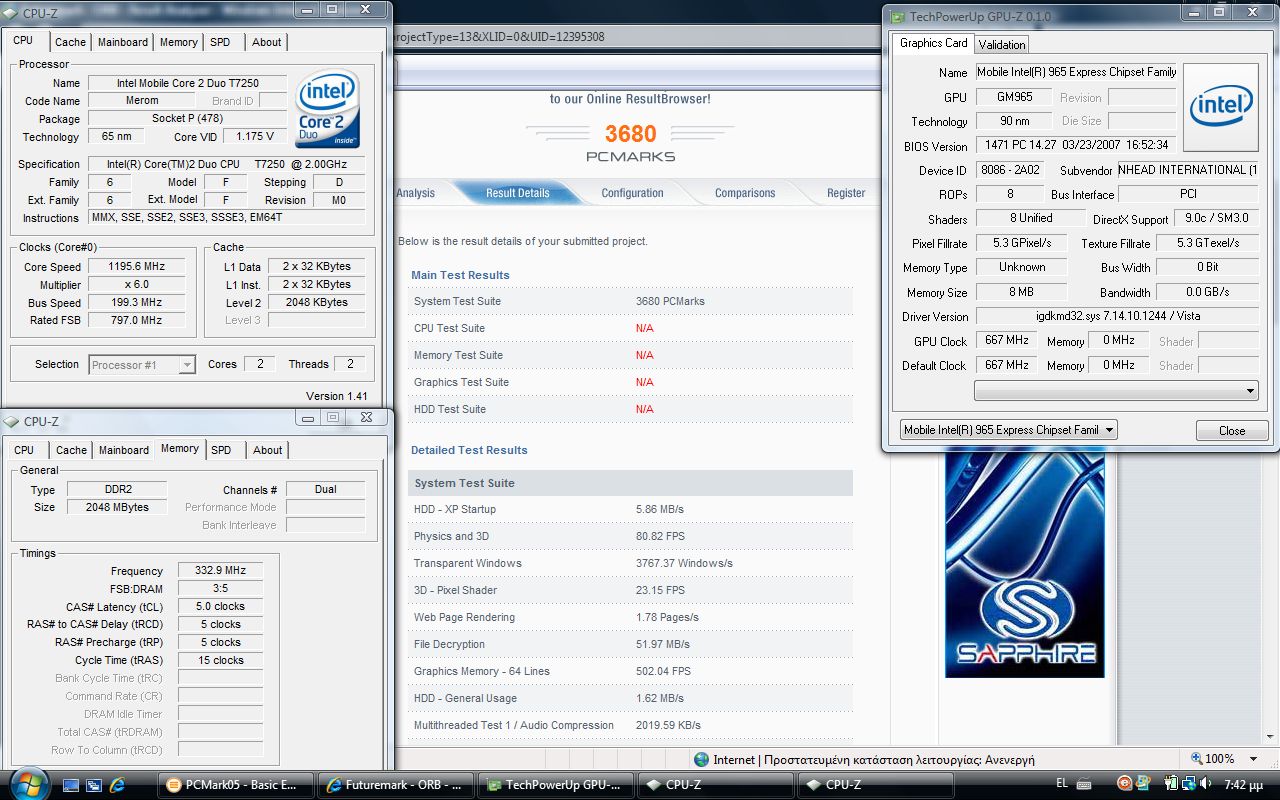Open the graphics card selector dropdown in GPU-Z
The width and height of the screenshot is (1280, 800).
(x=1009, y=430)
